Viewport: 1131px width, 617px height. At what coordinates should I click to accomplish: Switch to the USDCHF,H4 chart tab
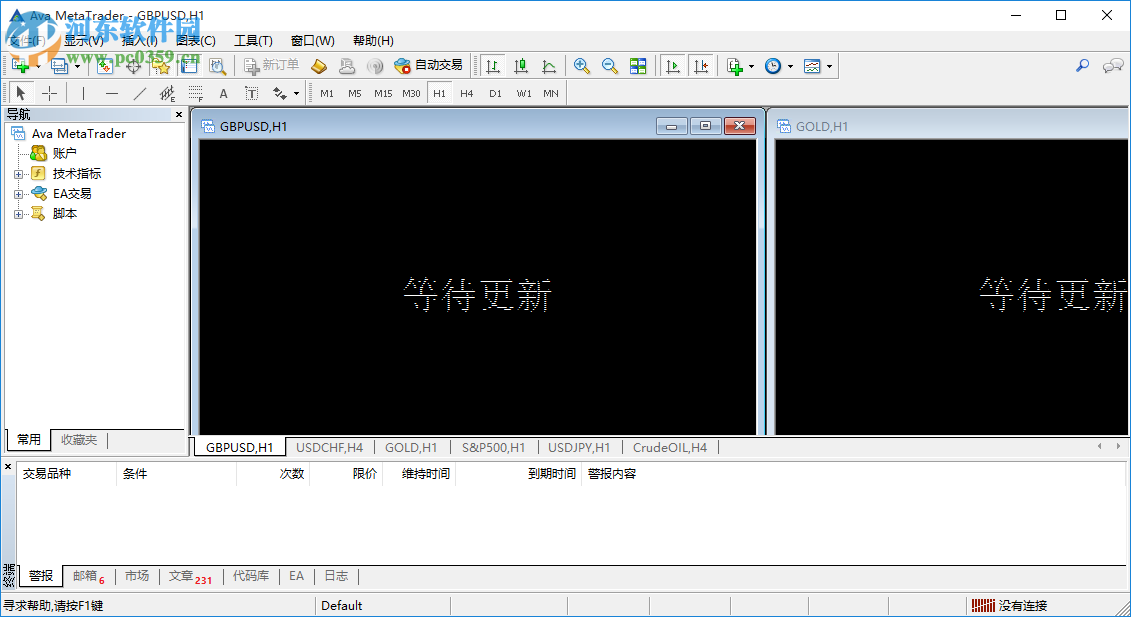[329, 447]
